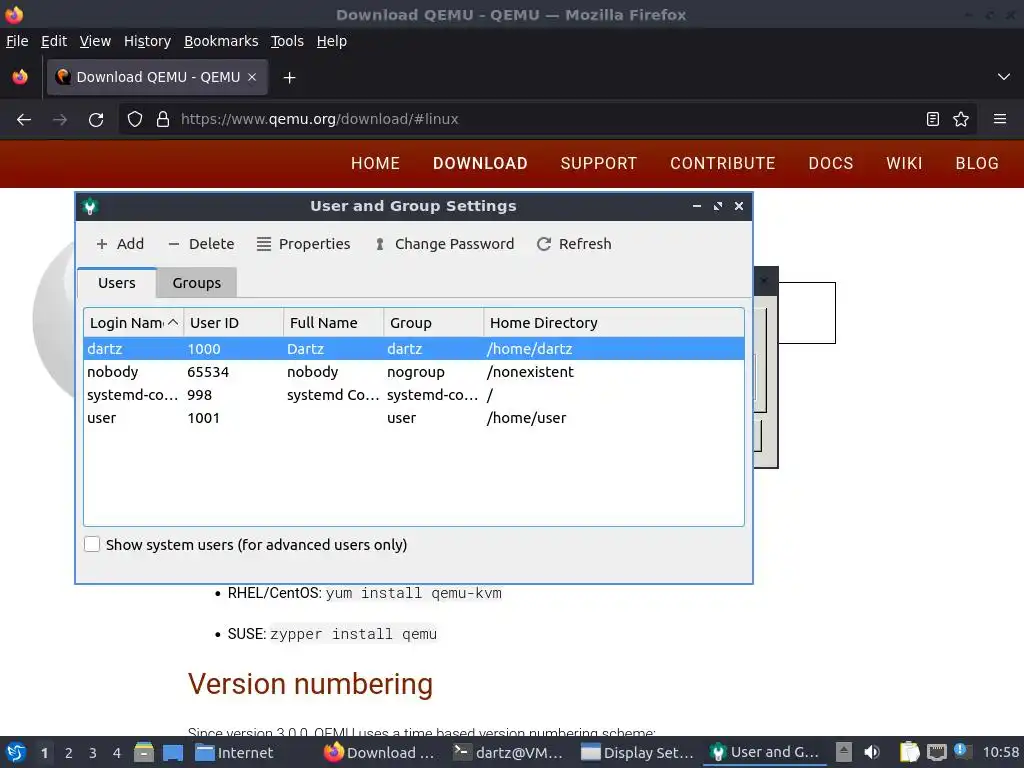Switch to the dartz@VM terminal taskbar window
This screenshot has height=768, width=1024.
tap(509, 753)
